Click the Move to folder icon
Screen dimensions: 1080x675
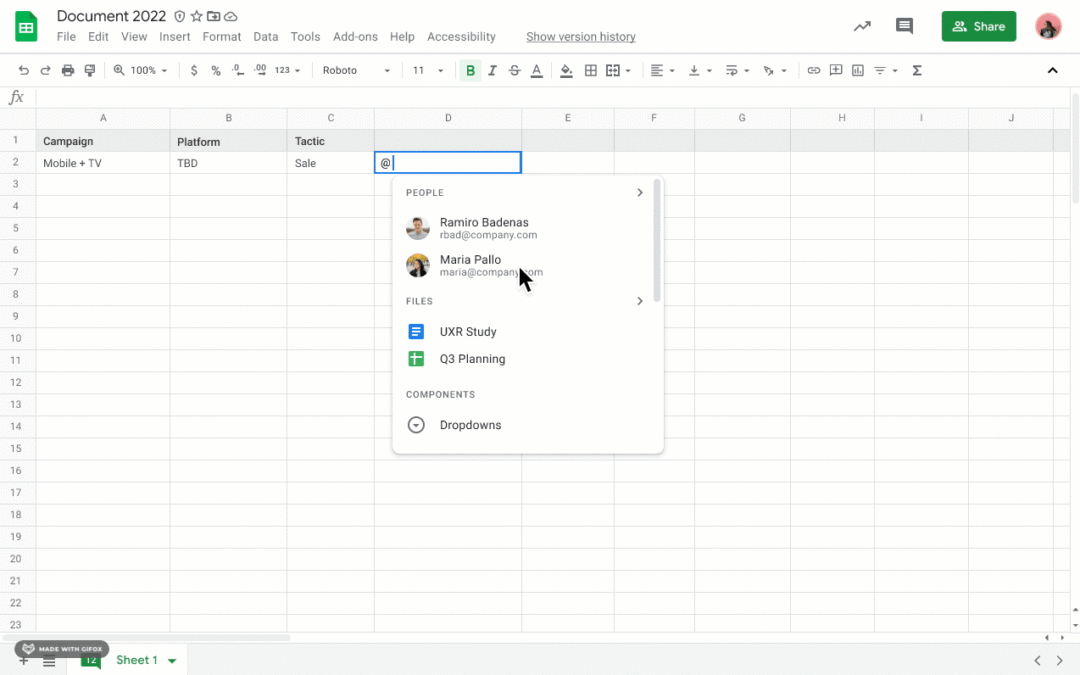pyautogui.click(x=214, y=16)
